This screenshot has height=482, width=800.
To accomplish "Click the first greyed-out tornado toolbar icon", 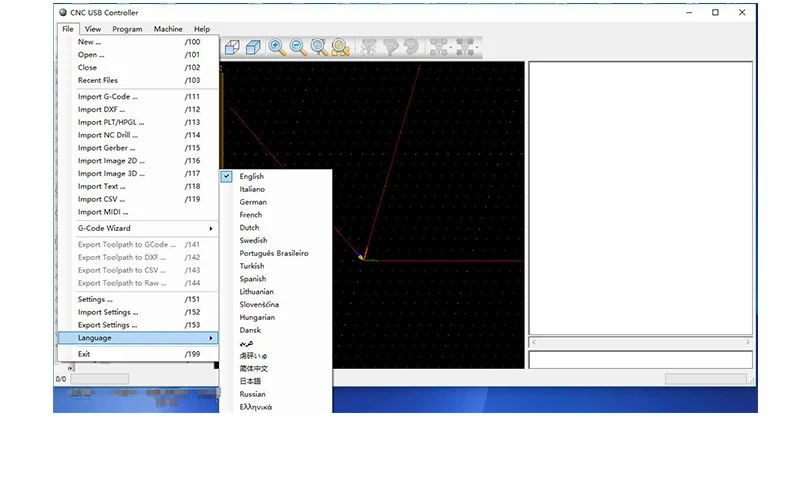I will click(368, 47).
